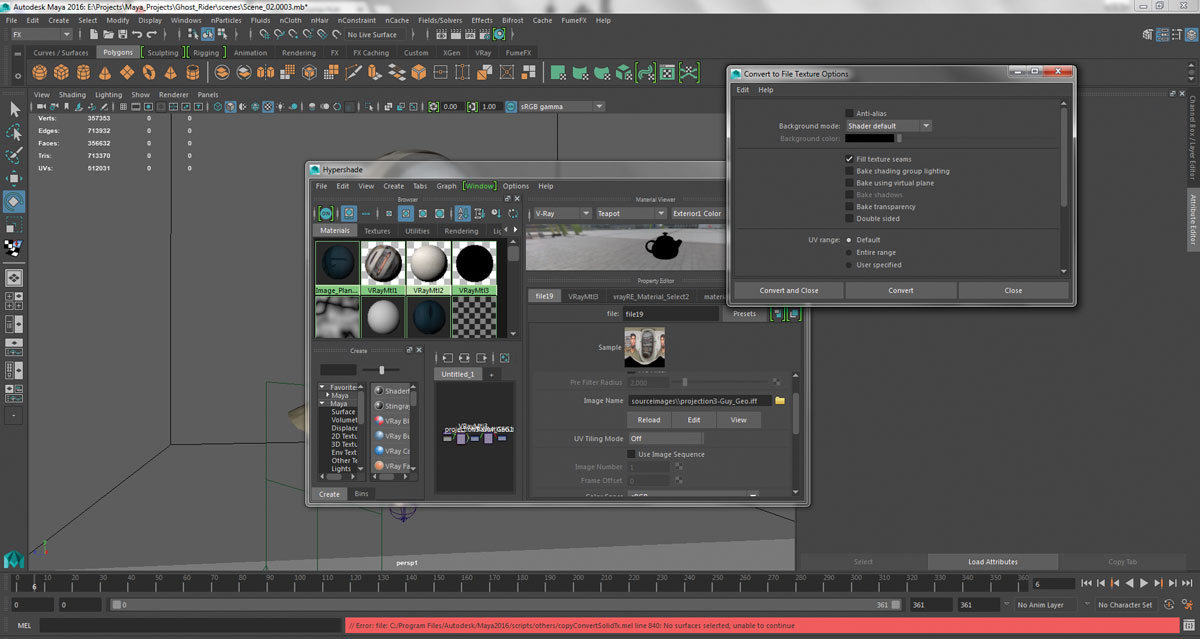Adjust swatch size slider in Create panel
This screenshot has height=639, width=1200.
(381, 370)
